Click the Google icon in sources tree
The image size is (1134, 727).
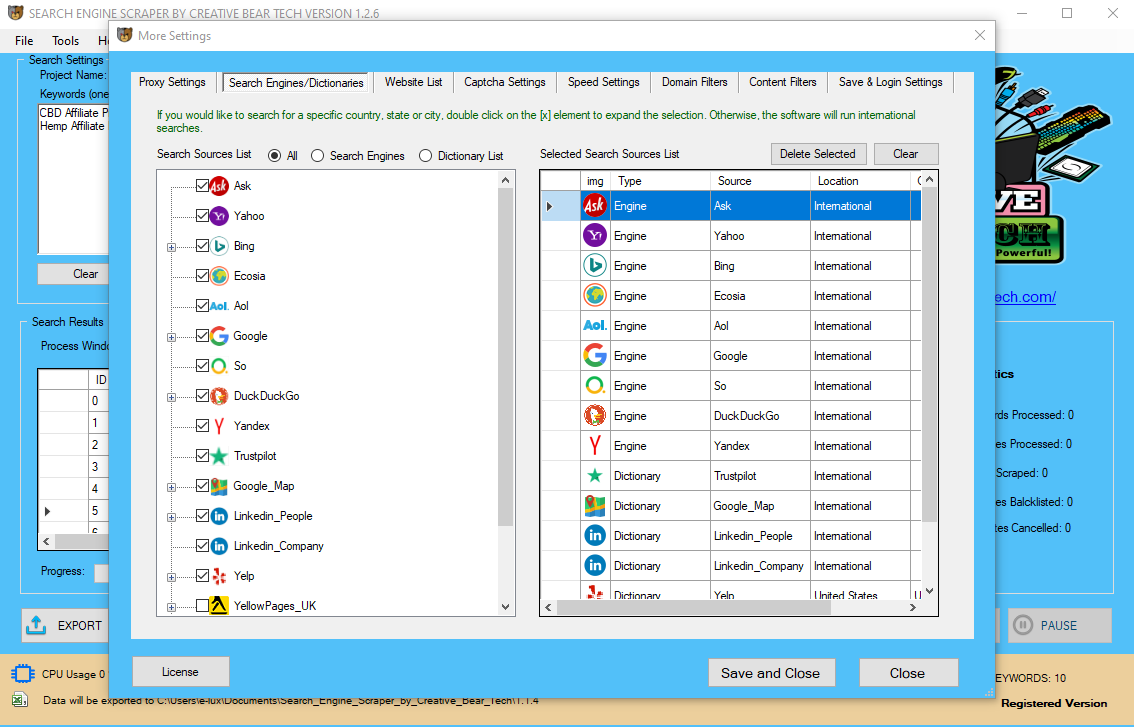coord(219,336)
